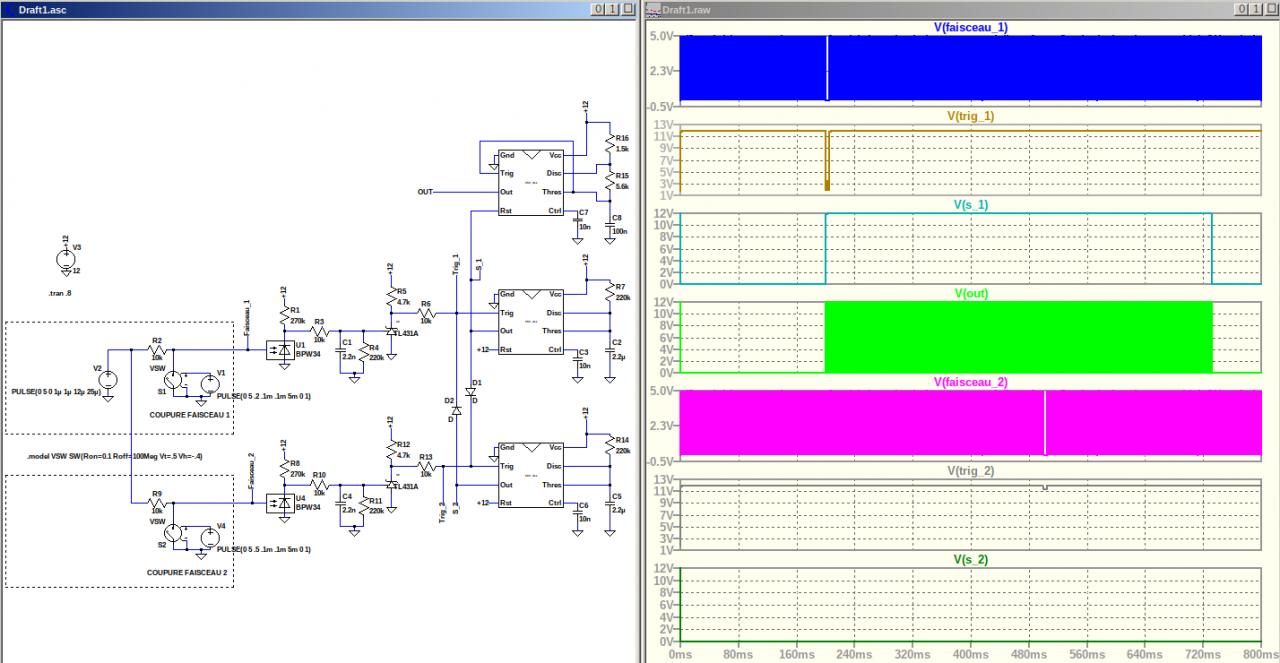Click the time axis at 400ms
1280x663 pixels.
(970, 653)
